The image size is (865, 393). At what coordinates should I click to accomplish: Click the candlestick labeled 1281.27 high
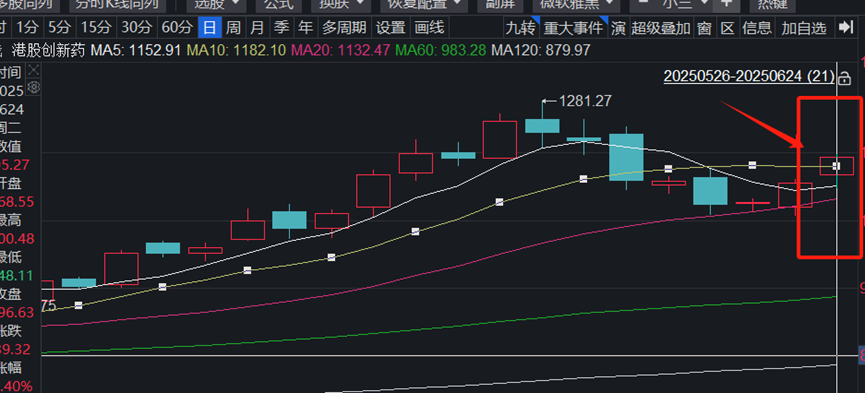(x=542, y=126)
